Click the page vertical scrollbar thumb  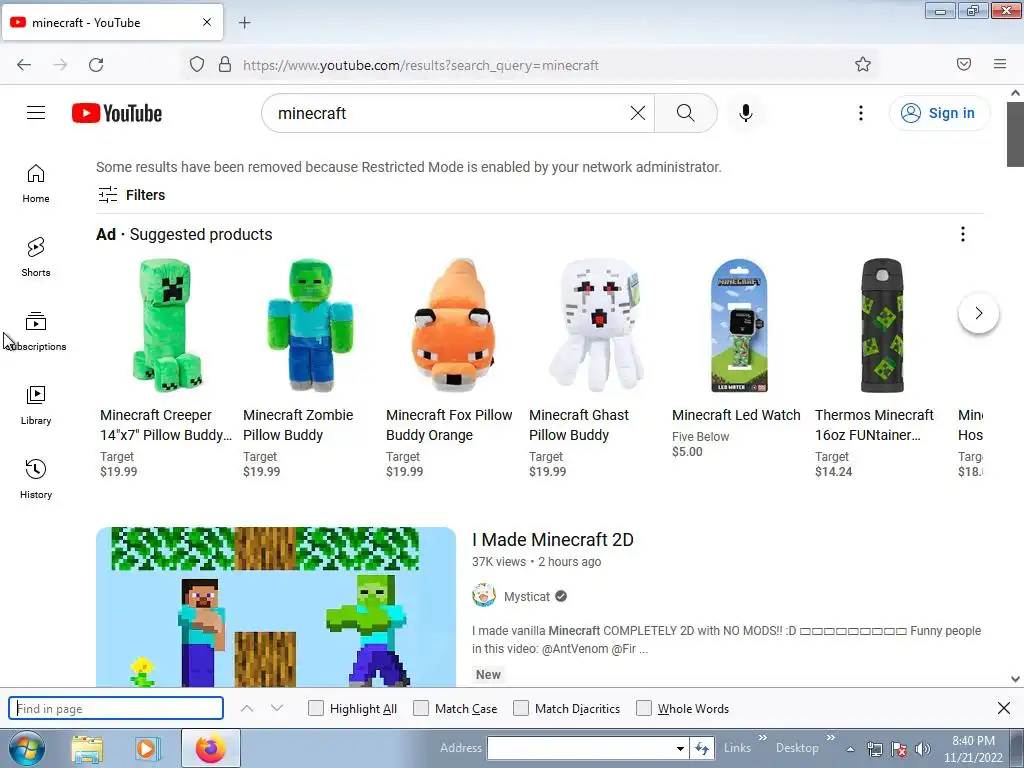[1015, 134]
